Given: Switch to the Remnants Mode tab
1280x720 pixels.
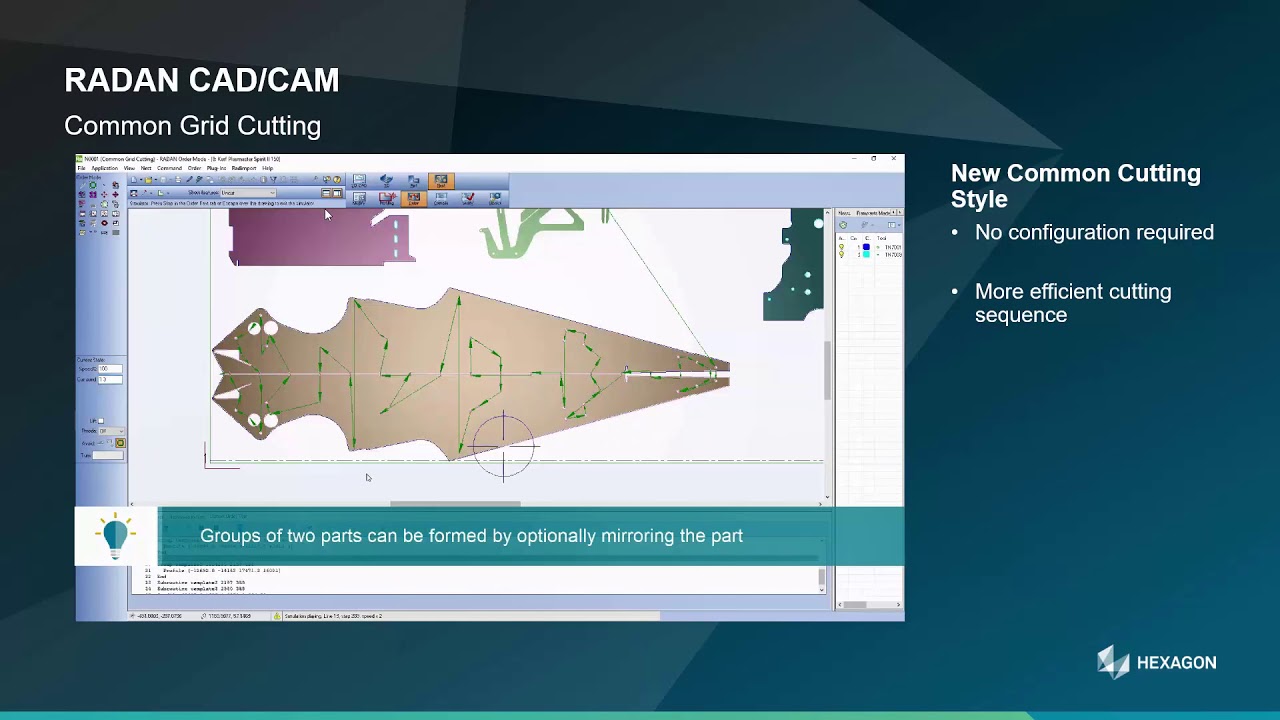Looking at the screenshot, I should [872, 213].
